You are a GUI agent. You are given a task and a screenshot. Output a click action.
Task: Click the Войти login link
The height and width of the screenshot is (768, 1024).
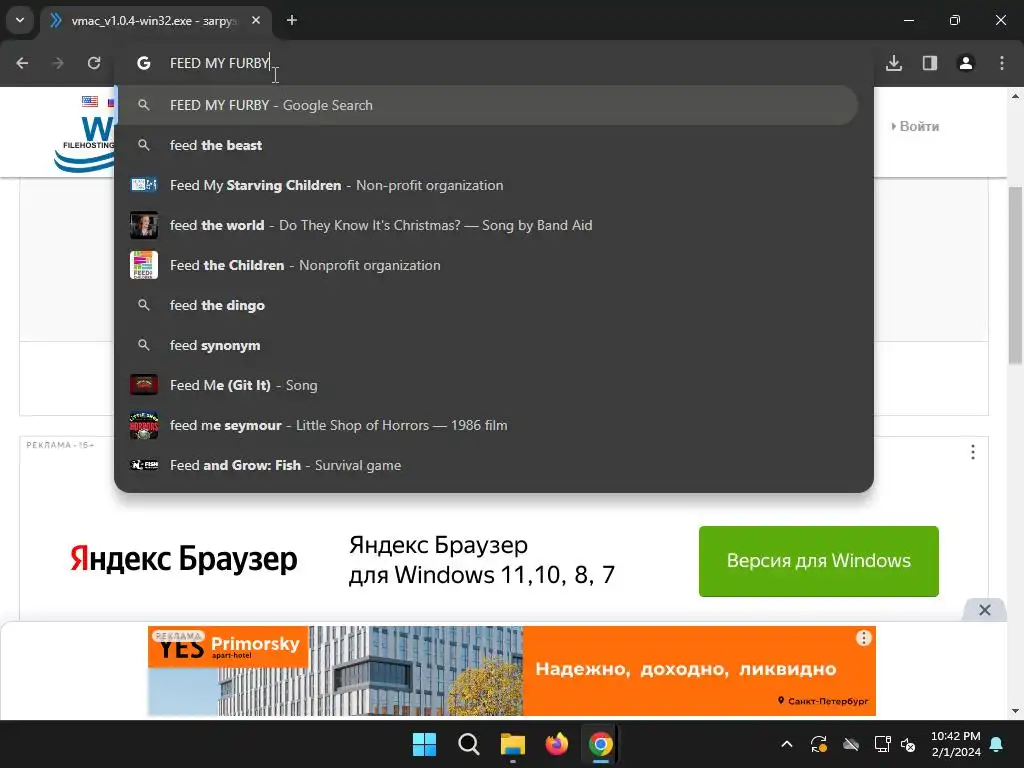pyautogui.click(x=916, y=126)
